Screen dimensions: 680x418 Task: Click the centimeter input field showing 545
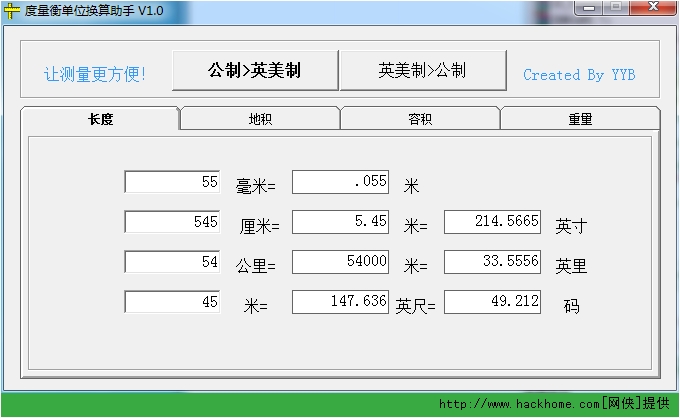[x=172, y=222]
